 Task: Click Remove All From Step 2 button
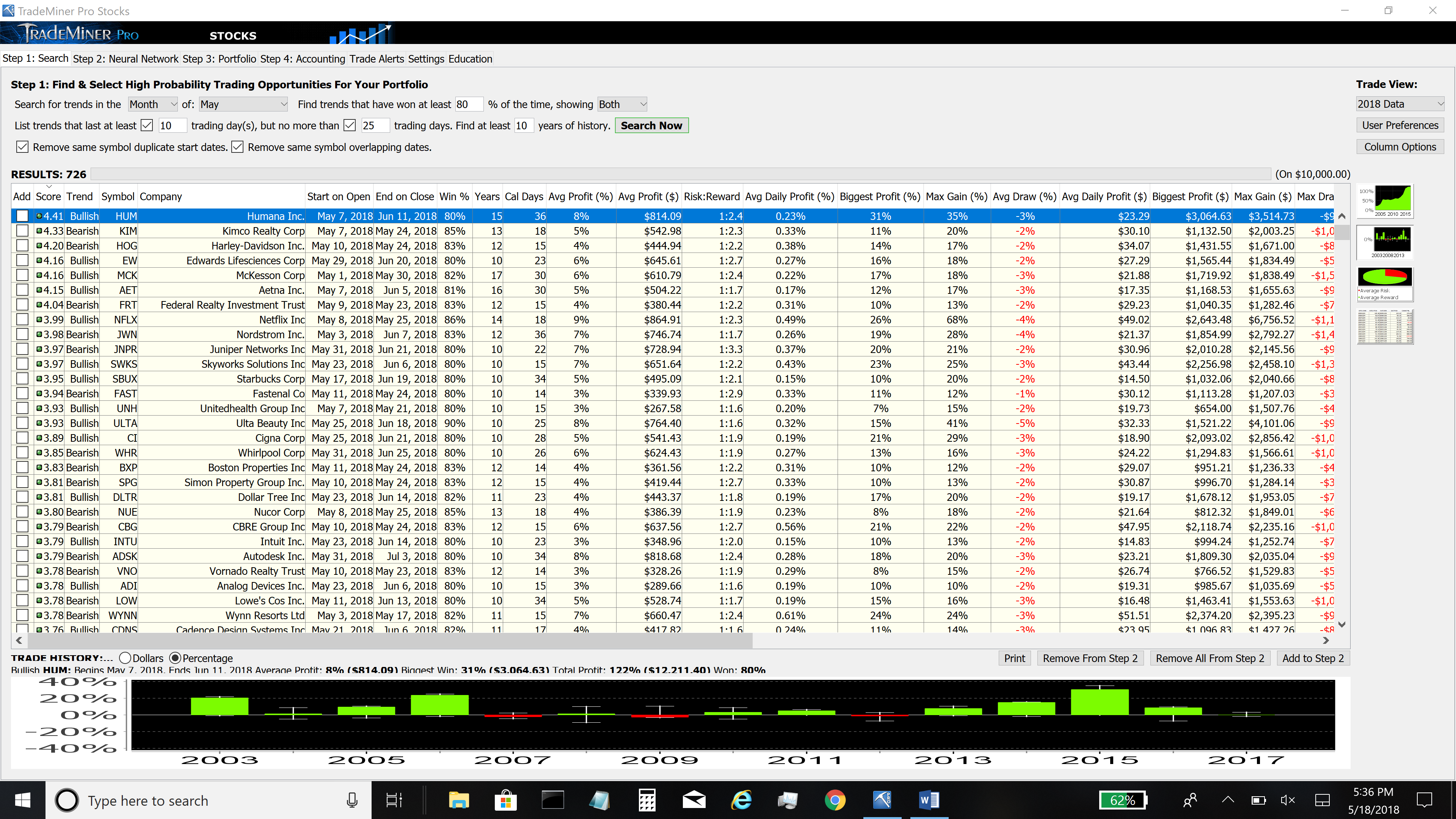click(1210, 658)
